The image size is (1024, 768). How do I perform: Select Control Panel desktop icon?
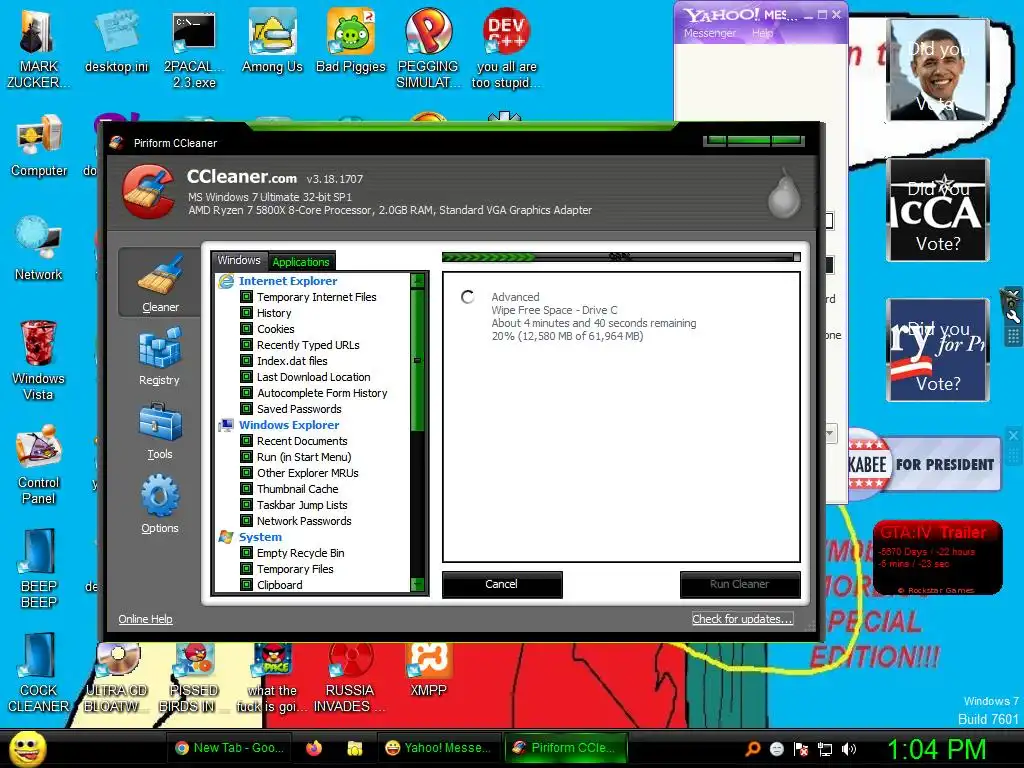pyautogui.click(x=39, y=465)
